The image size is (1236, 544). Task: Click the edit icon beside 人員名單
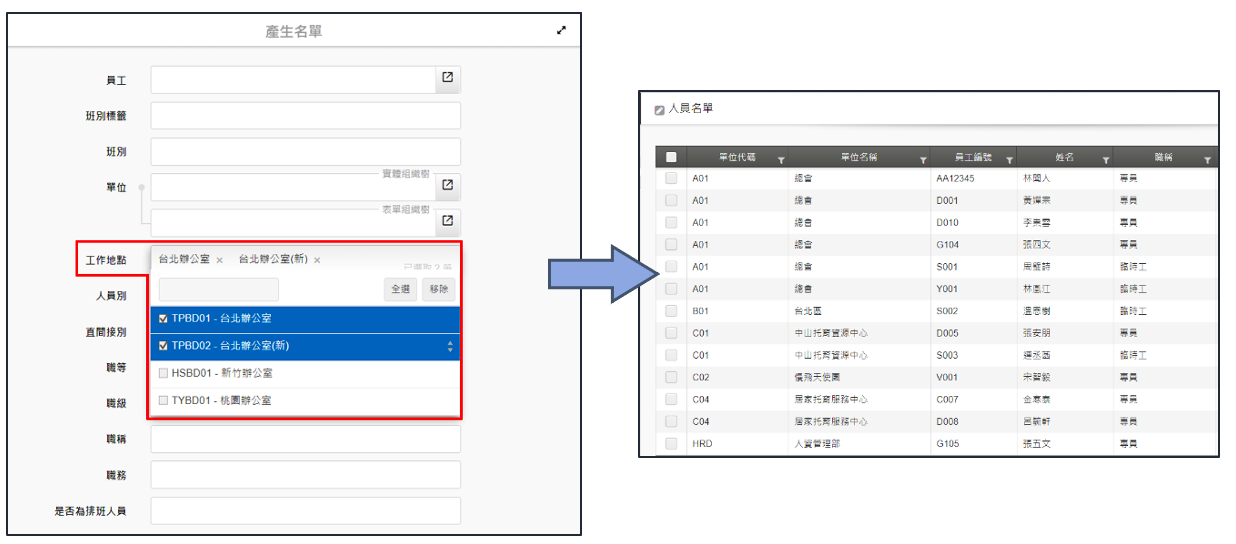tap(659, 109)
